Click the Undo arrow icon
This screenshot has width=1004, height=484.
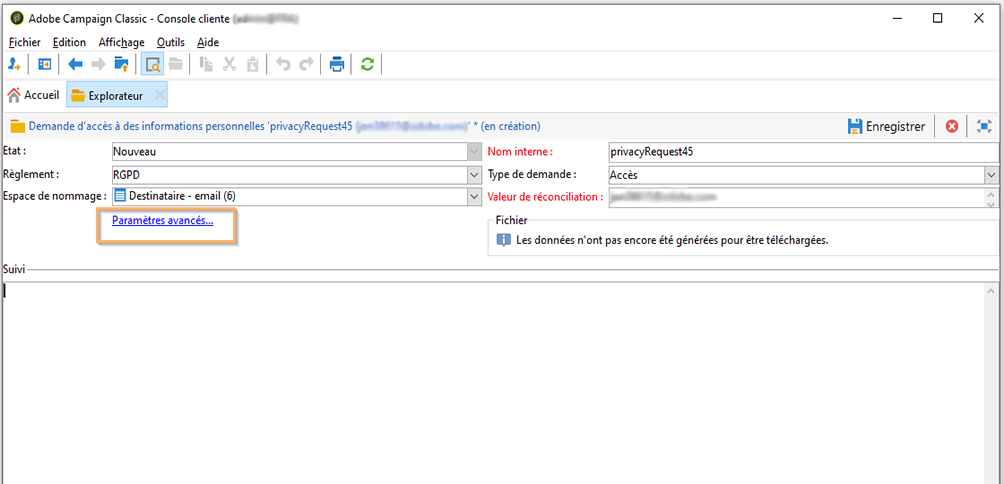283,64
